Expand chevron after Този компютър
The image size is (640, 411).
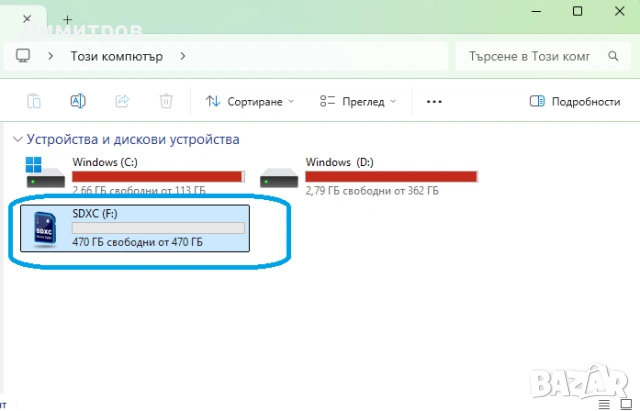click(183, 56)
